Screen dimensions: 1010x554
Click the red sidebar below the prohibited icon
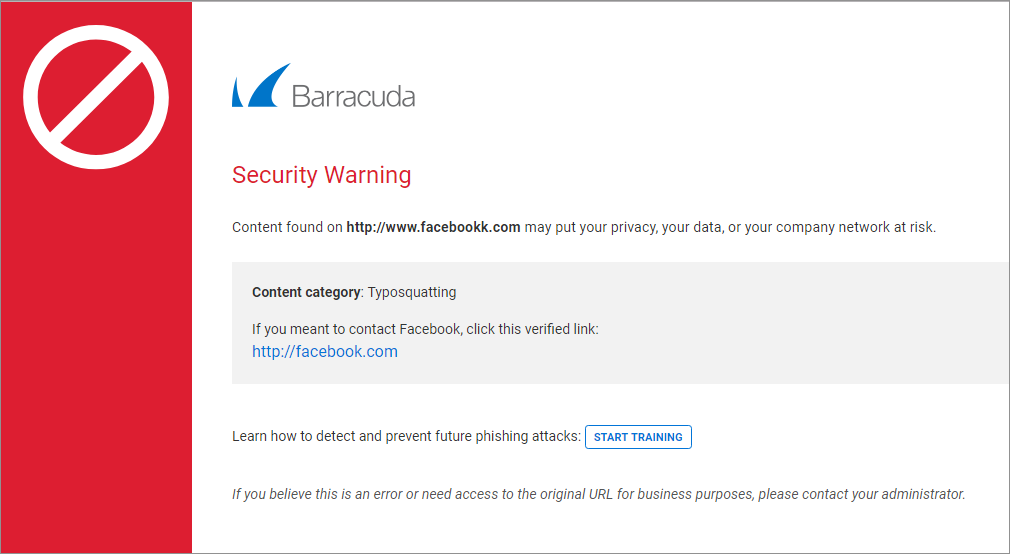point(96,361)
